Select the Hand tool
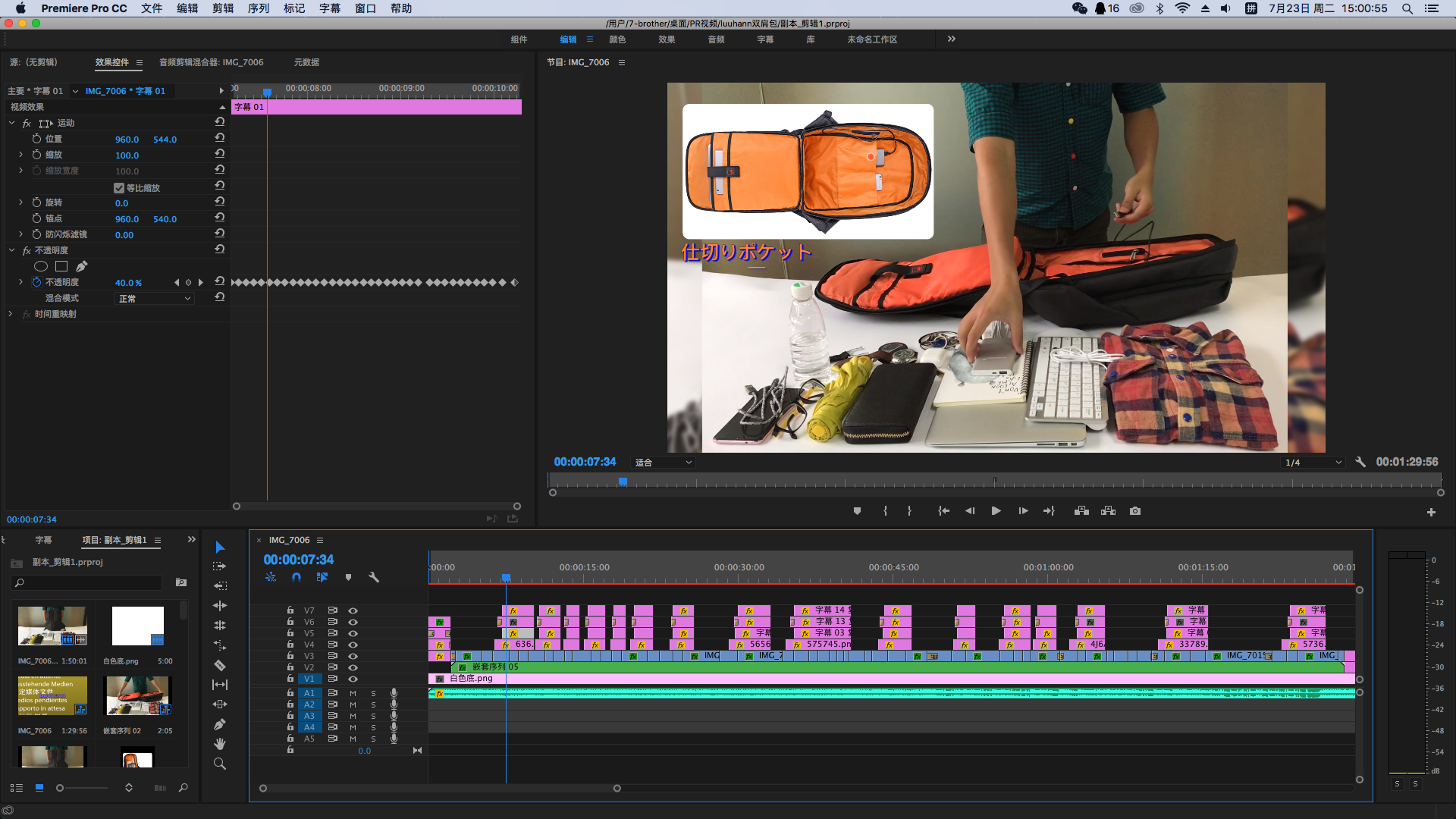Viewport: 1456px width, 819px height. [x=220, y=744]
